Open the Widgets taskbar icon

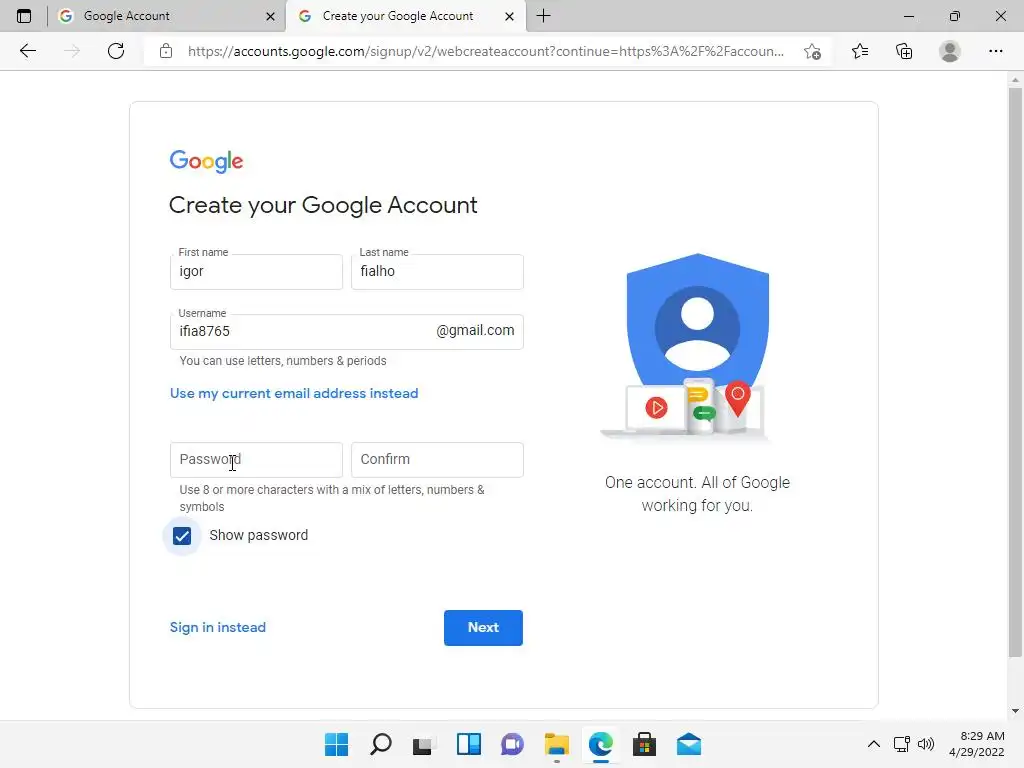click(468, 744)
